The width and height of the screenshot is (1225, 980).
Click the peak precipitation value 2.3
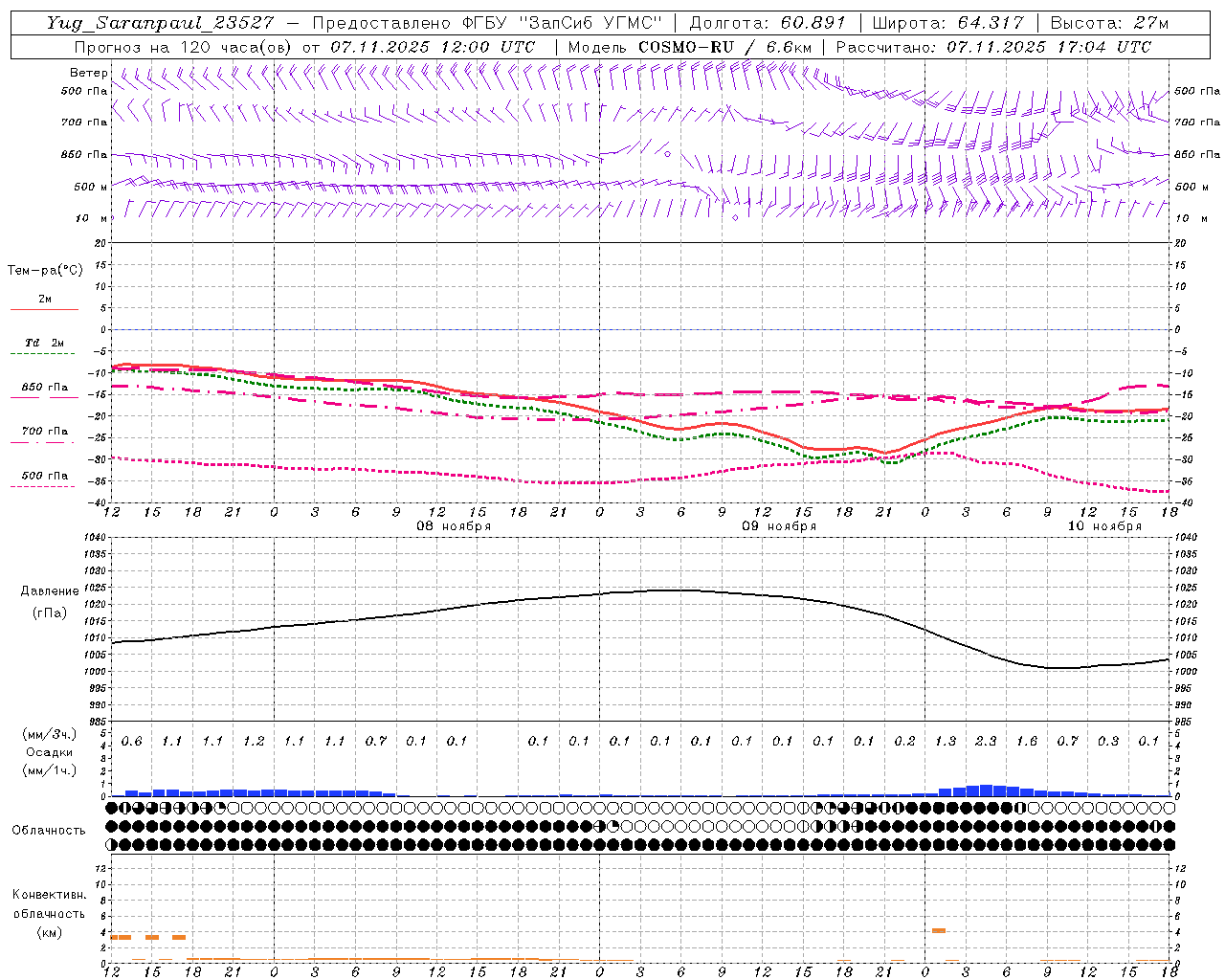pos(986,742)
